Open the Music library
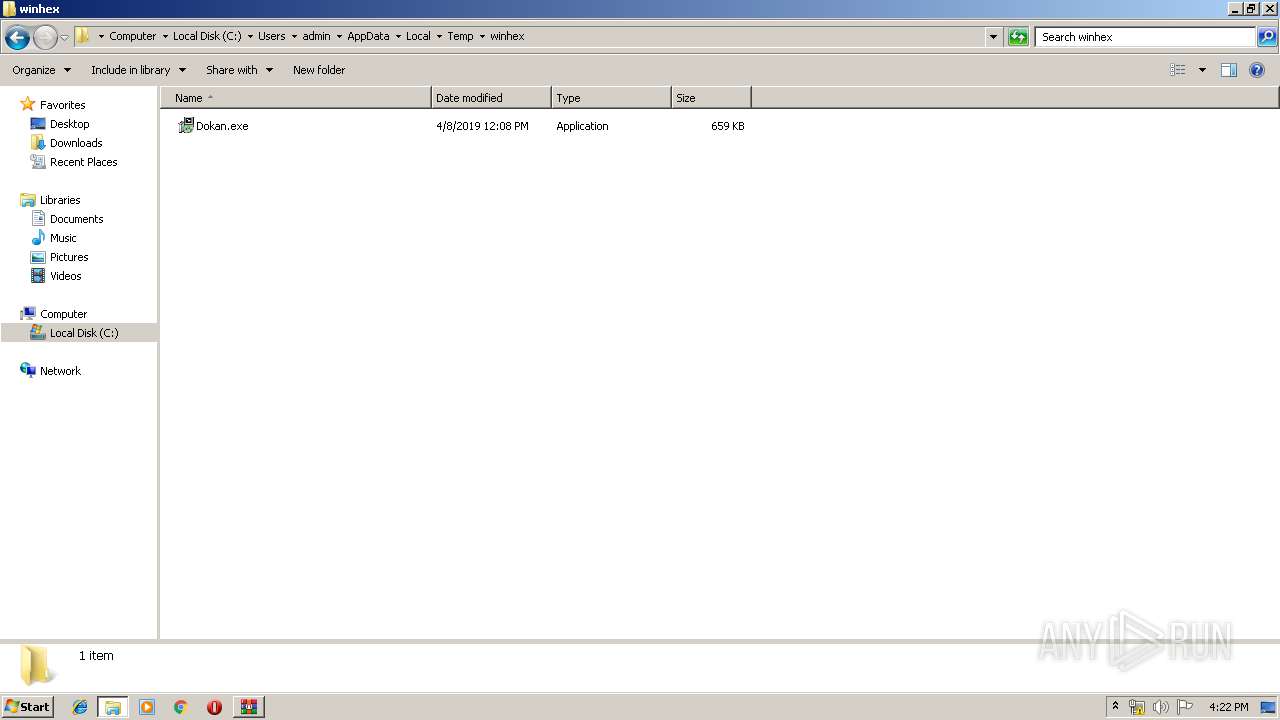The image size is (1280, 720). (63, 238)
